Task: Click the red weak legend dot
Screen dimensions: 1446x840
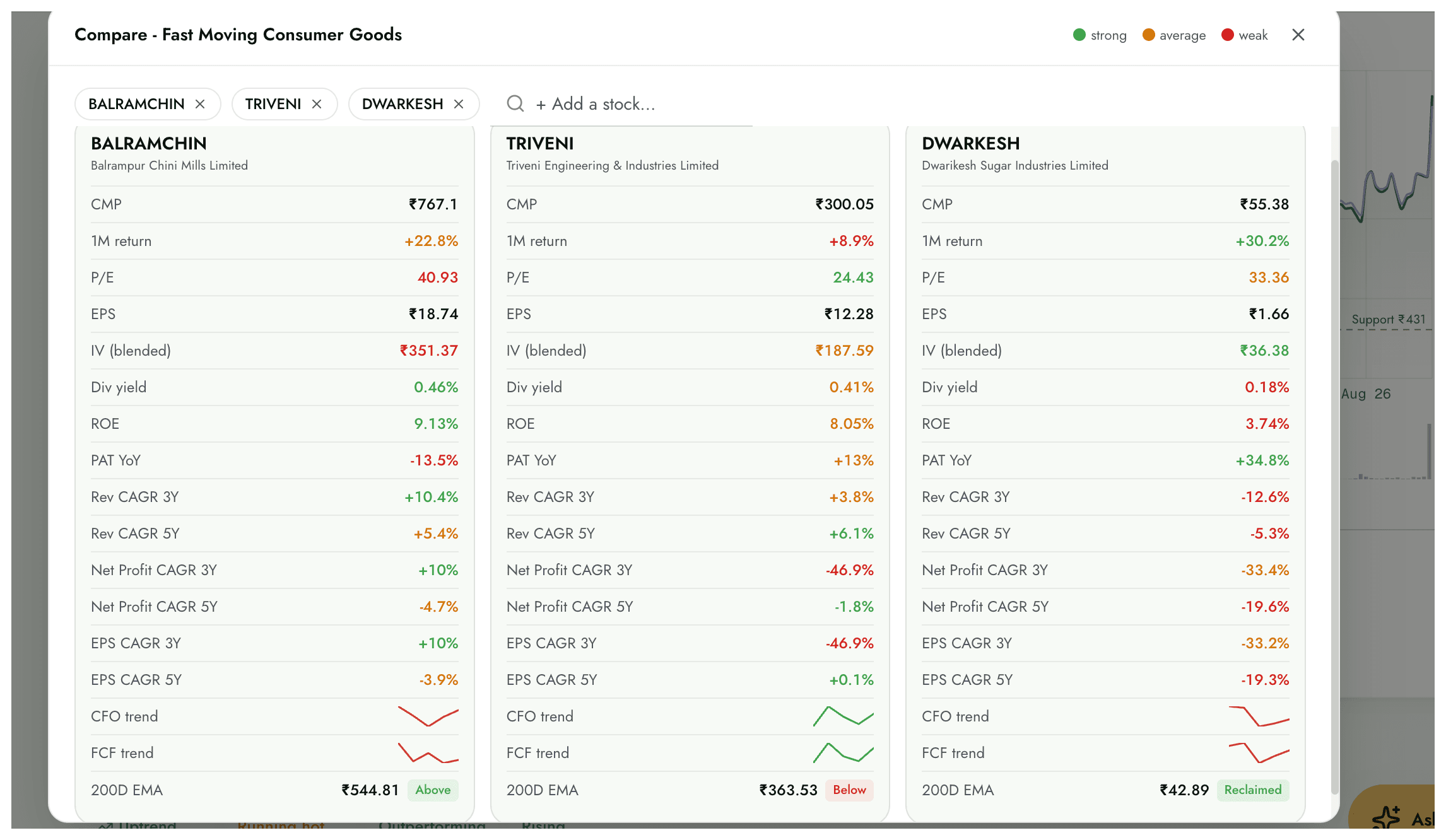Action: tap(1228, 35)
